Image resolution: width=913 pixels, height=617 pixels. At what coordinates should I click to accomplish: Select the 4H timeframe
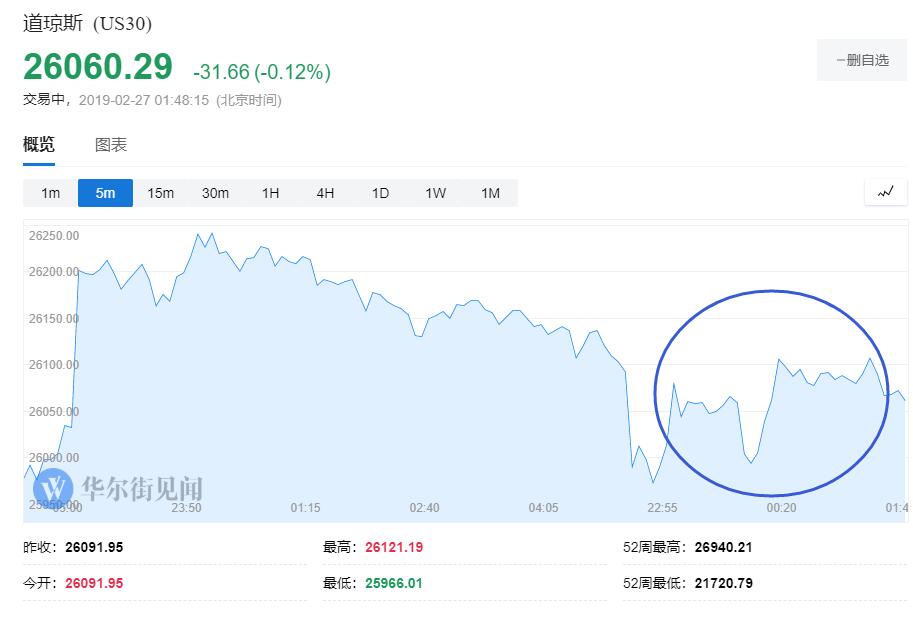pyautogui.click(x=325, y=193)
